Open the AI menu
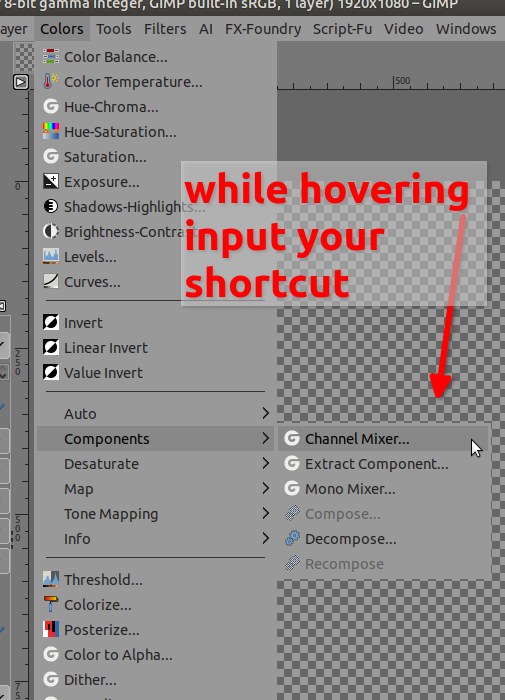 pyautogui.click(x=206, y=29)
